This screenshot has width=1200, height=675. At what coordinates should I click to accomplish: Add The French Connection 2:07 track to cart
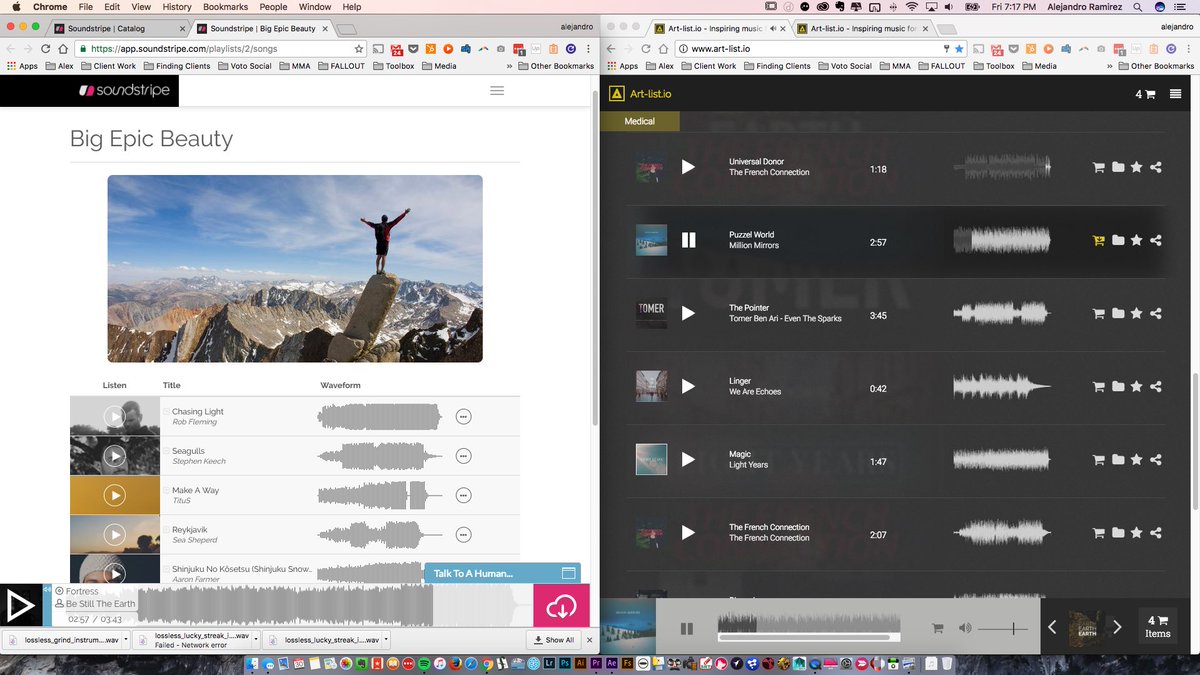[1099, 532]
